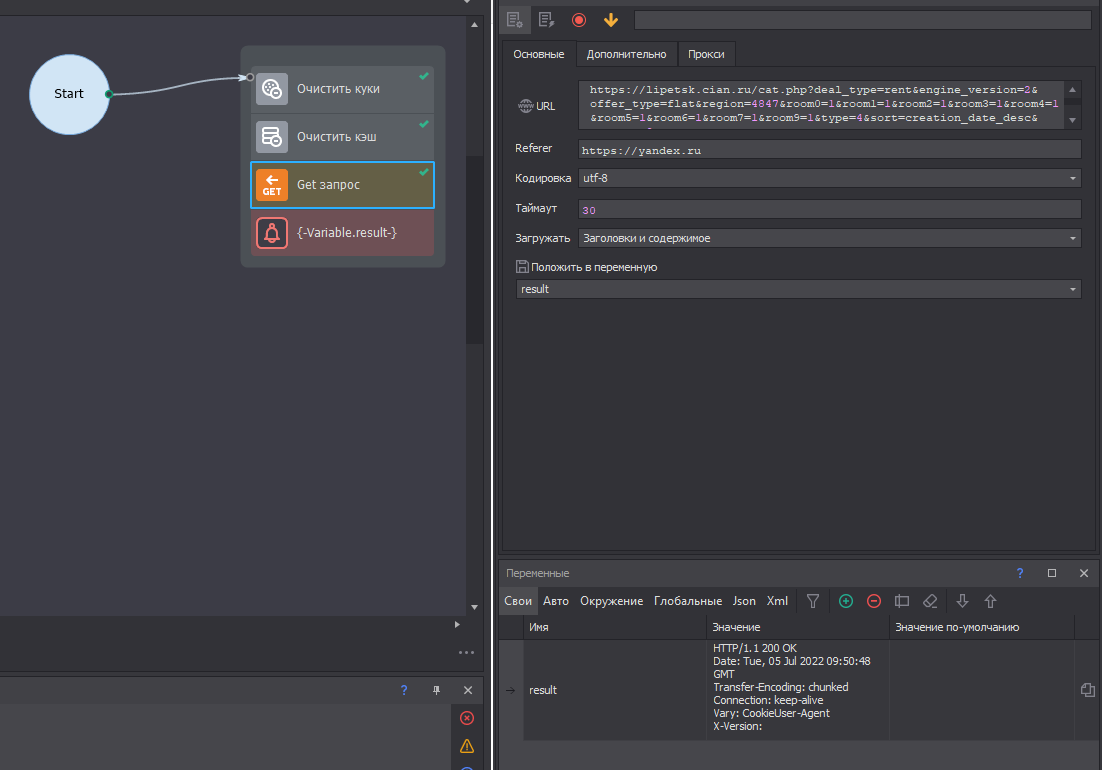This screenshot has width=1102, height=770.
Task: Switch to the Дополнительно tab
Action: tap(626, 54)
